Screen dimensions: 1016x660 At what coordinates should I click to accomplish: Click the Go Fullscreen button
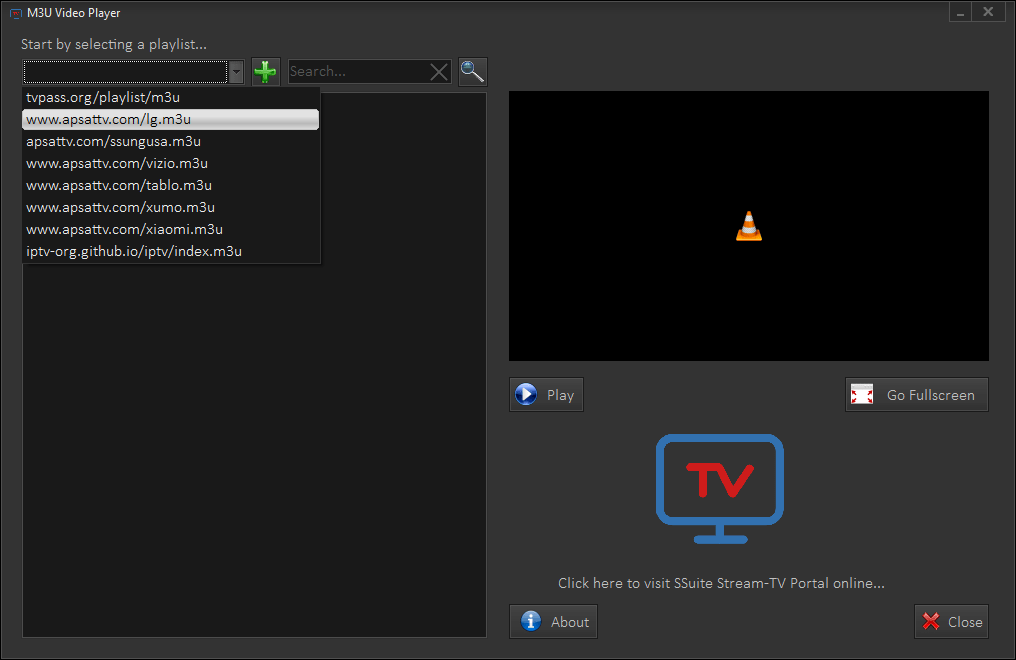click(916, 395)
